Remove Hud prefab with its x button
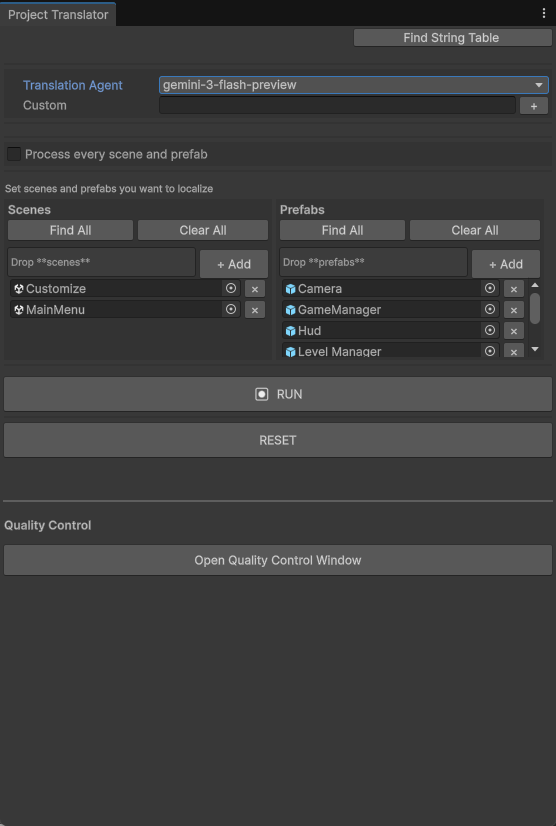This screenshot has width=556, height=826. click(x=513, y=331)
